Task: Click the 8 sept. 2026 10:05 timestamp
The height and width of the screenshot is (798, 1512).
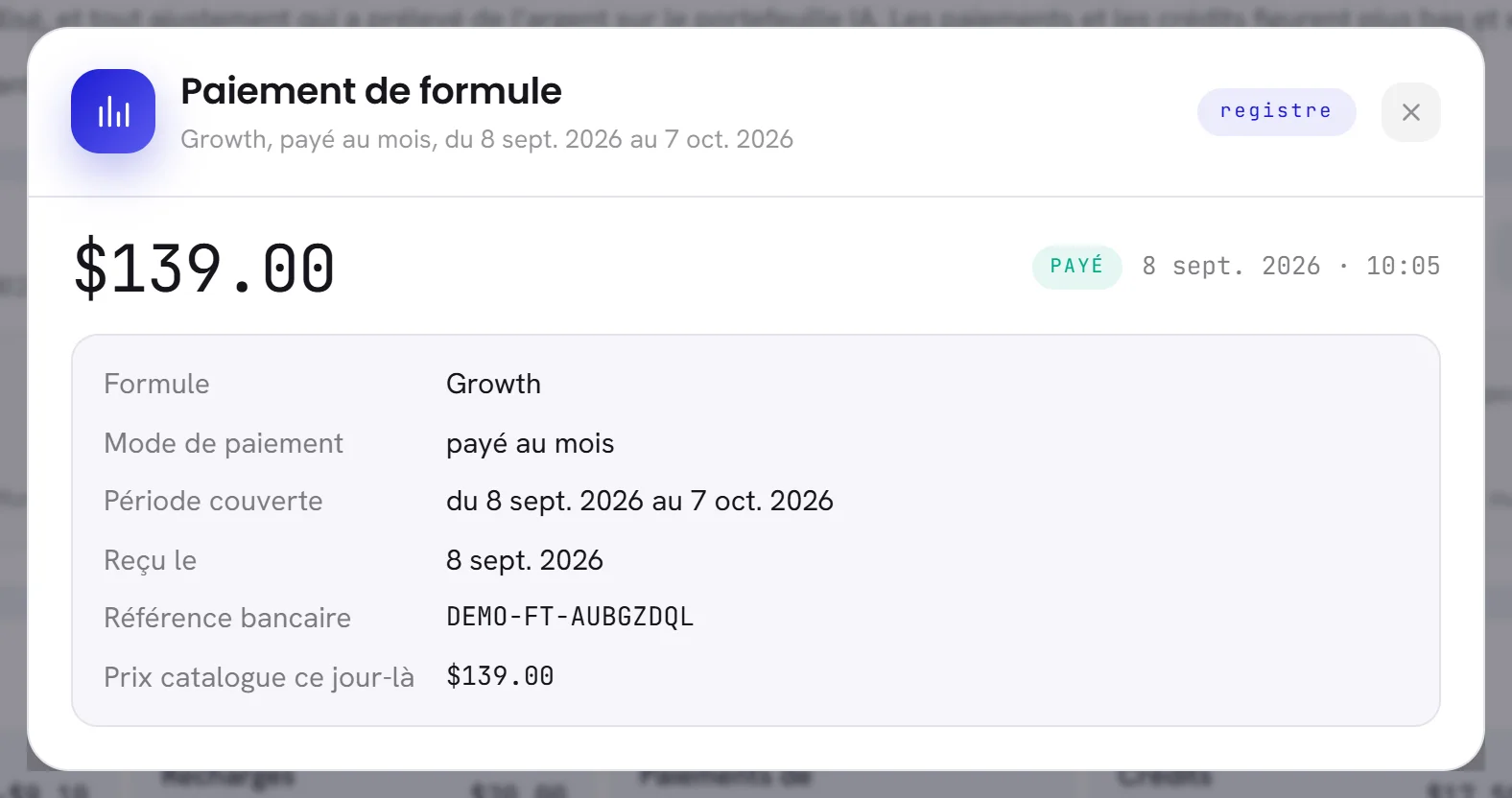Action: click(1290, 267)
